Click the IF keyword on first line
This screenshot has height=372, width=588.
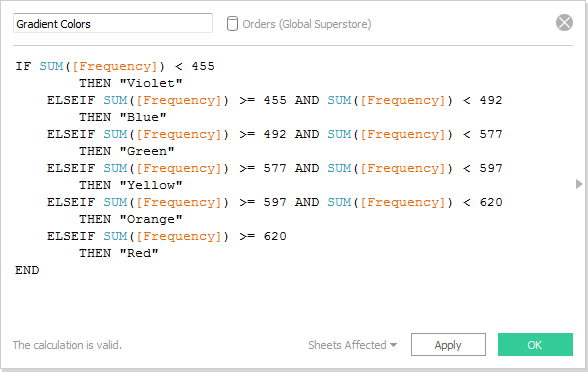pyautogui.click(x=23, y=66)
